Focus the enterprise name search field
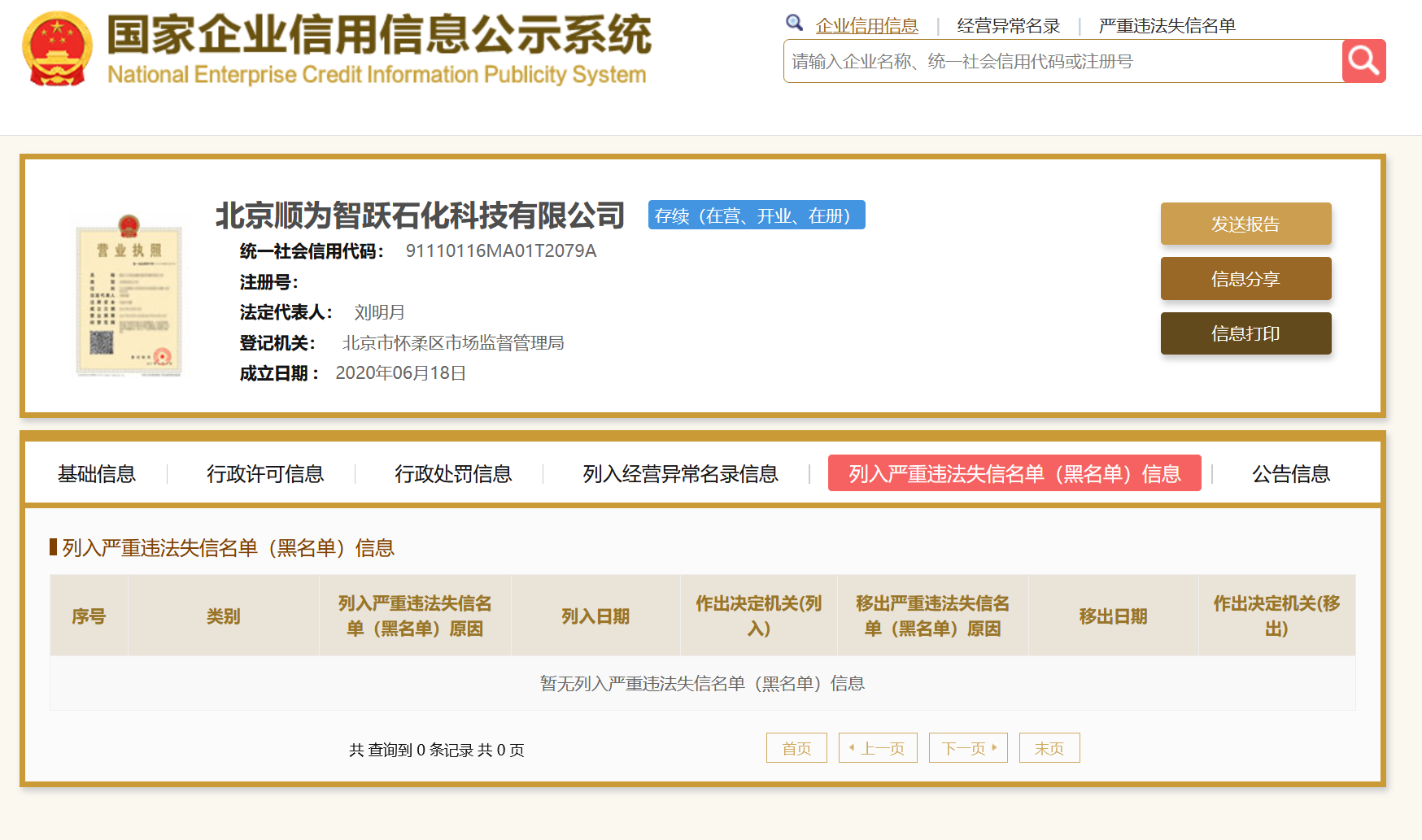 point(1062,61)
